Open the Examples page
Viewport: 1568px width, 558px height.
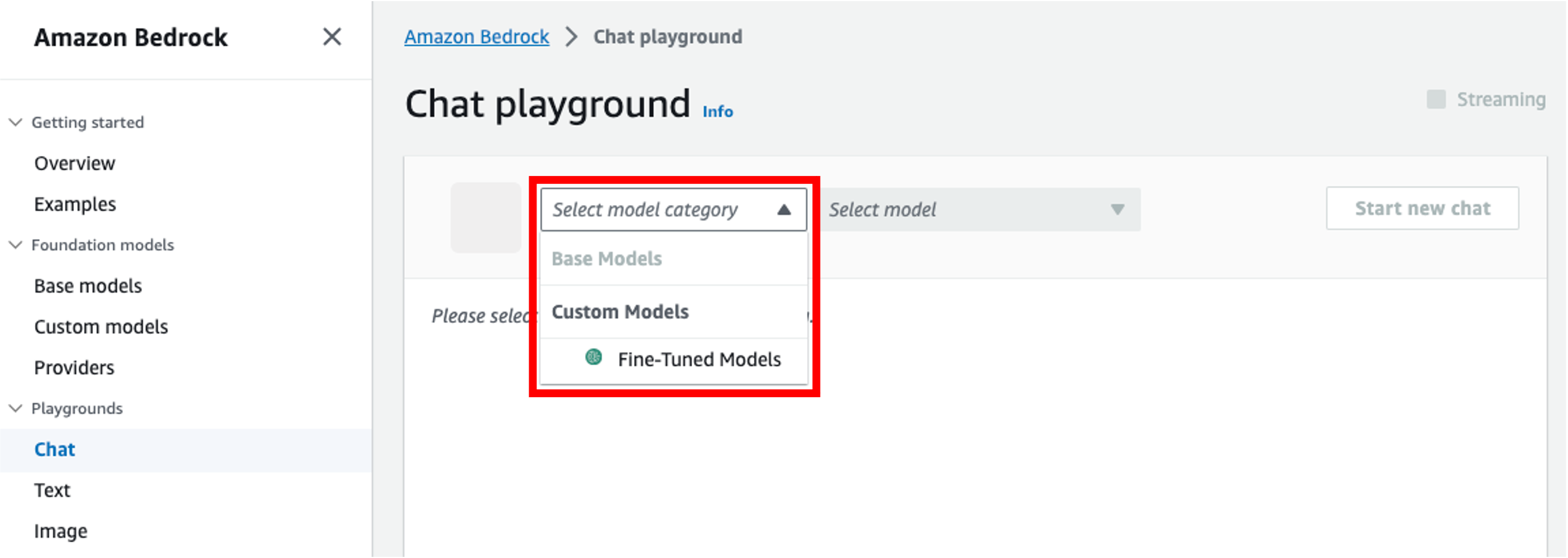75,204
